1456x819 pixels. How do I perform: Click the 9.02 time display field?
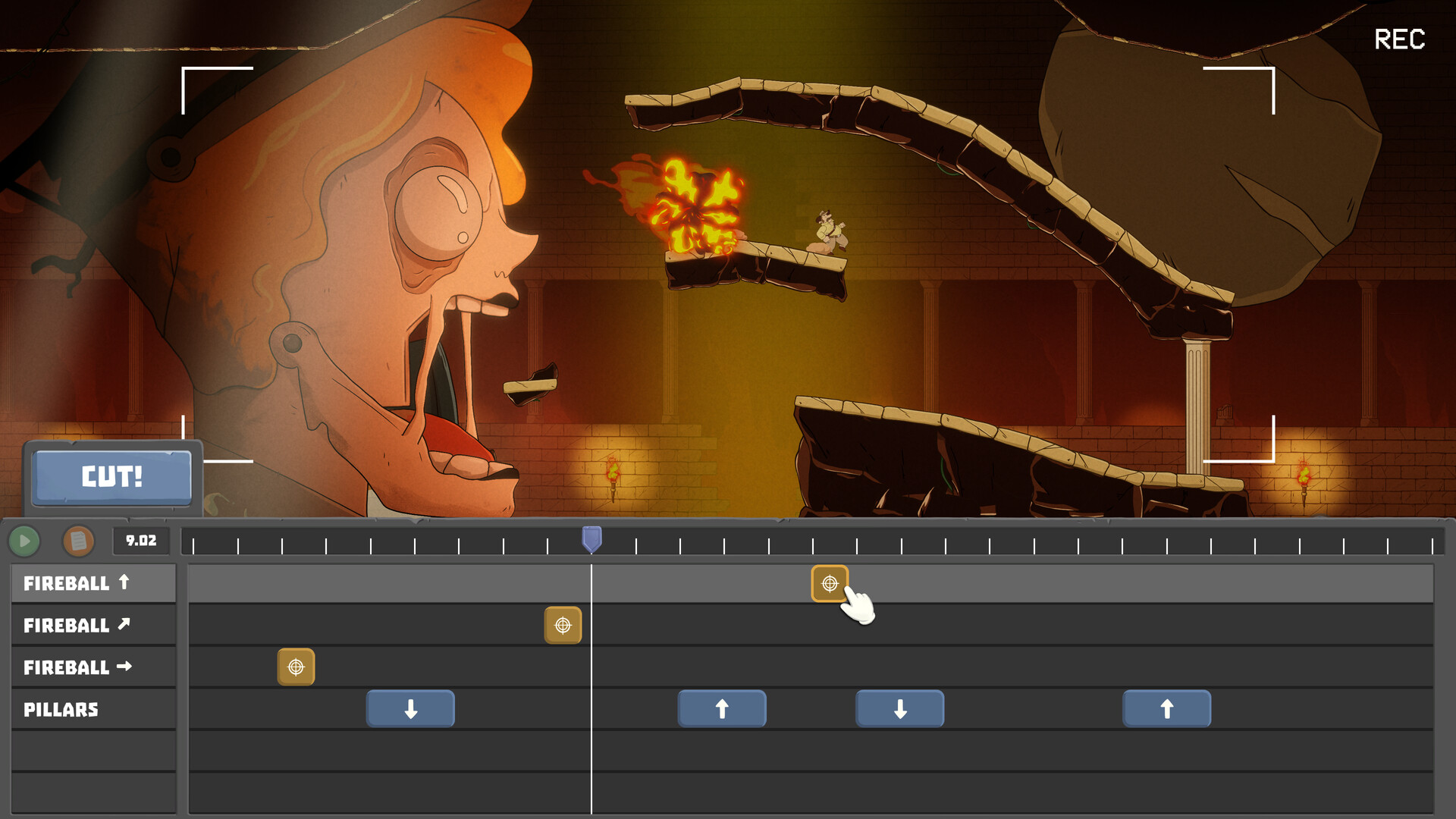tap(140, 541)
